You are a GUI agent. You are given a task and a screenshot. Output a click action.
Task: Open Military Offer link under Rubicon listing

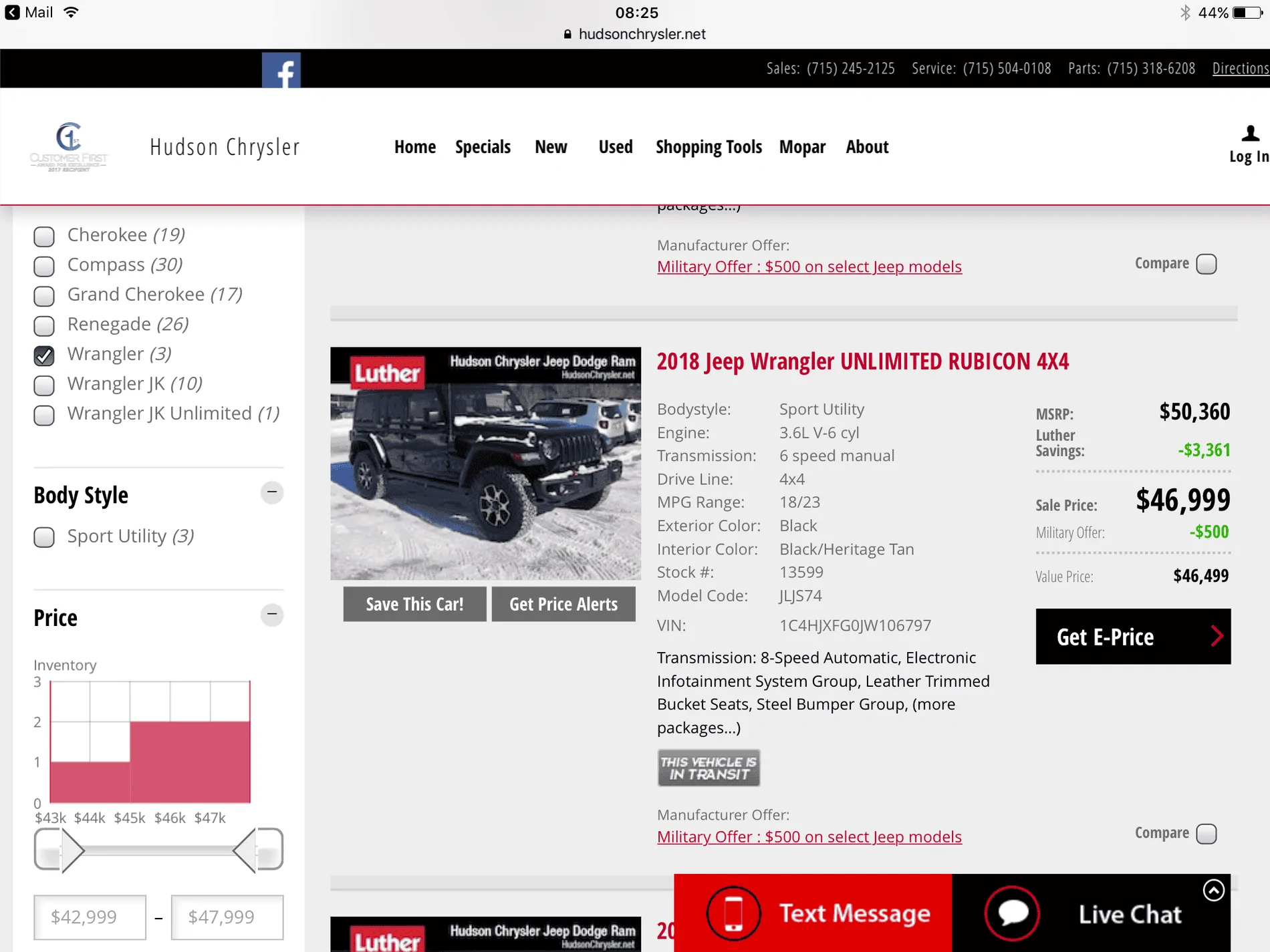809,836
